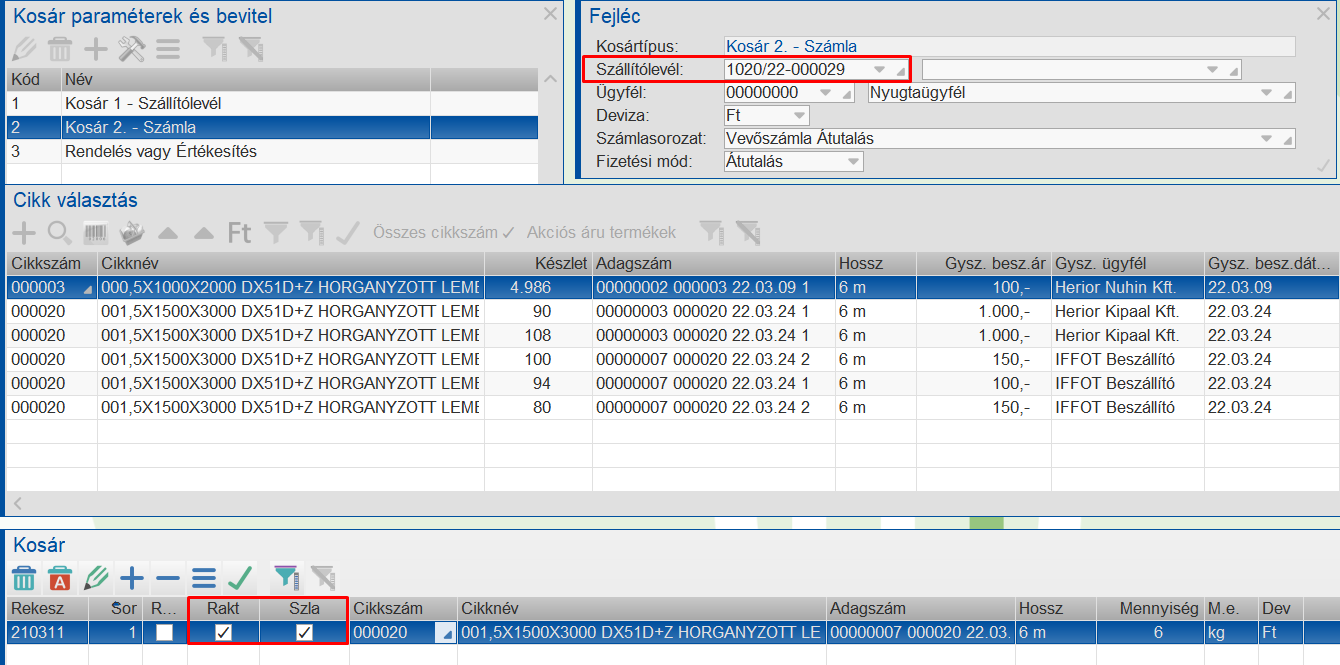
Task: Click the plus icon in Kosár paraméterek toolbar
Action: coord(95,48)
